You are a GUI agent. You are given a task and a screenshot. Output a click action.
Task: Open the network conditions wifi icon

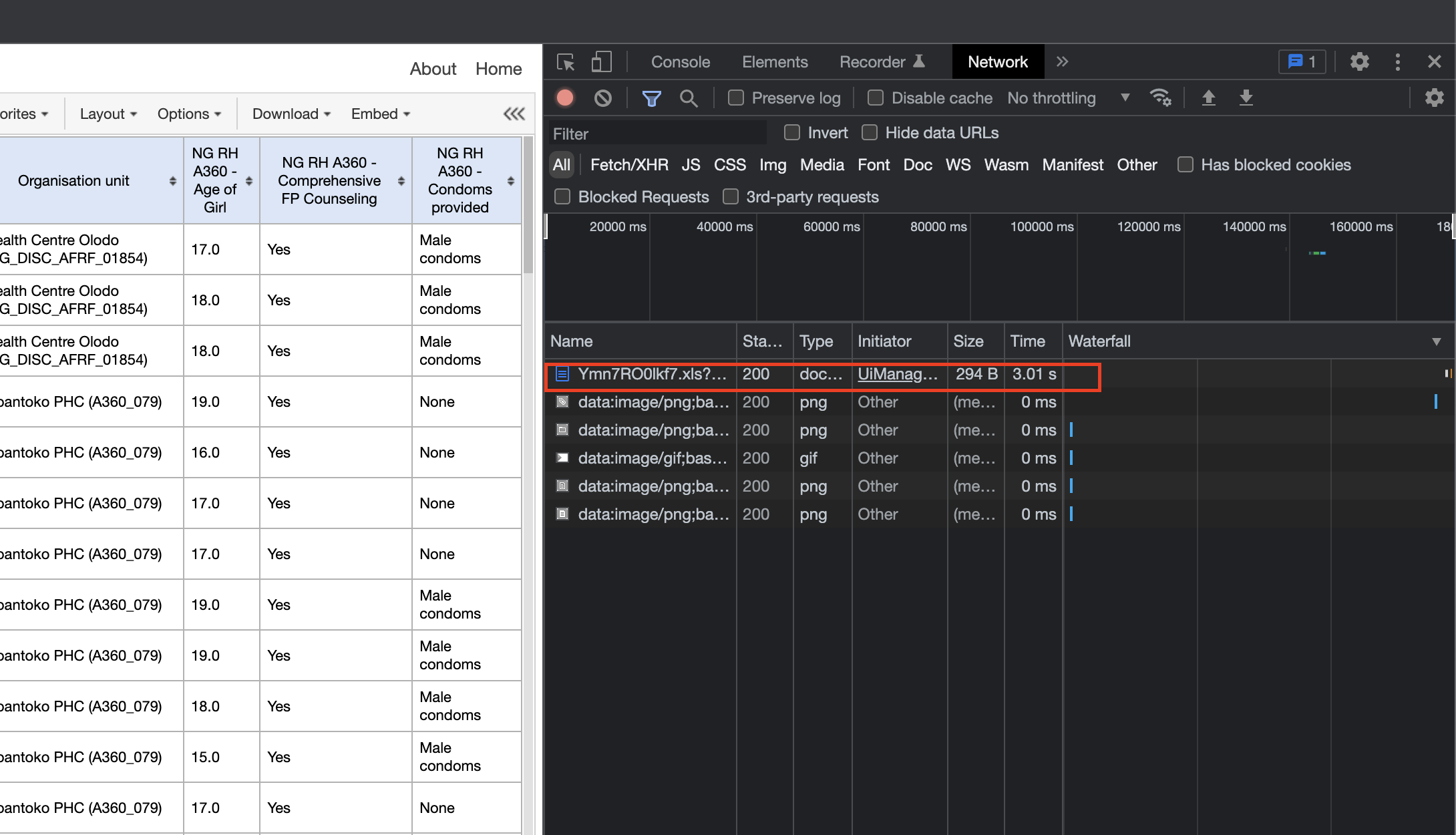pos(1161,98)
